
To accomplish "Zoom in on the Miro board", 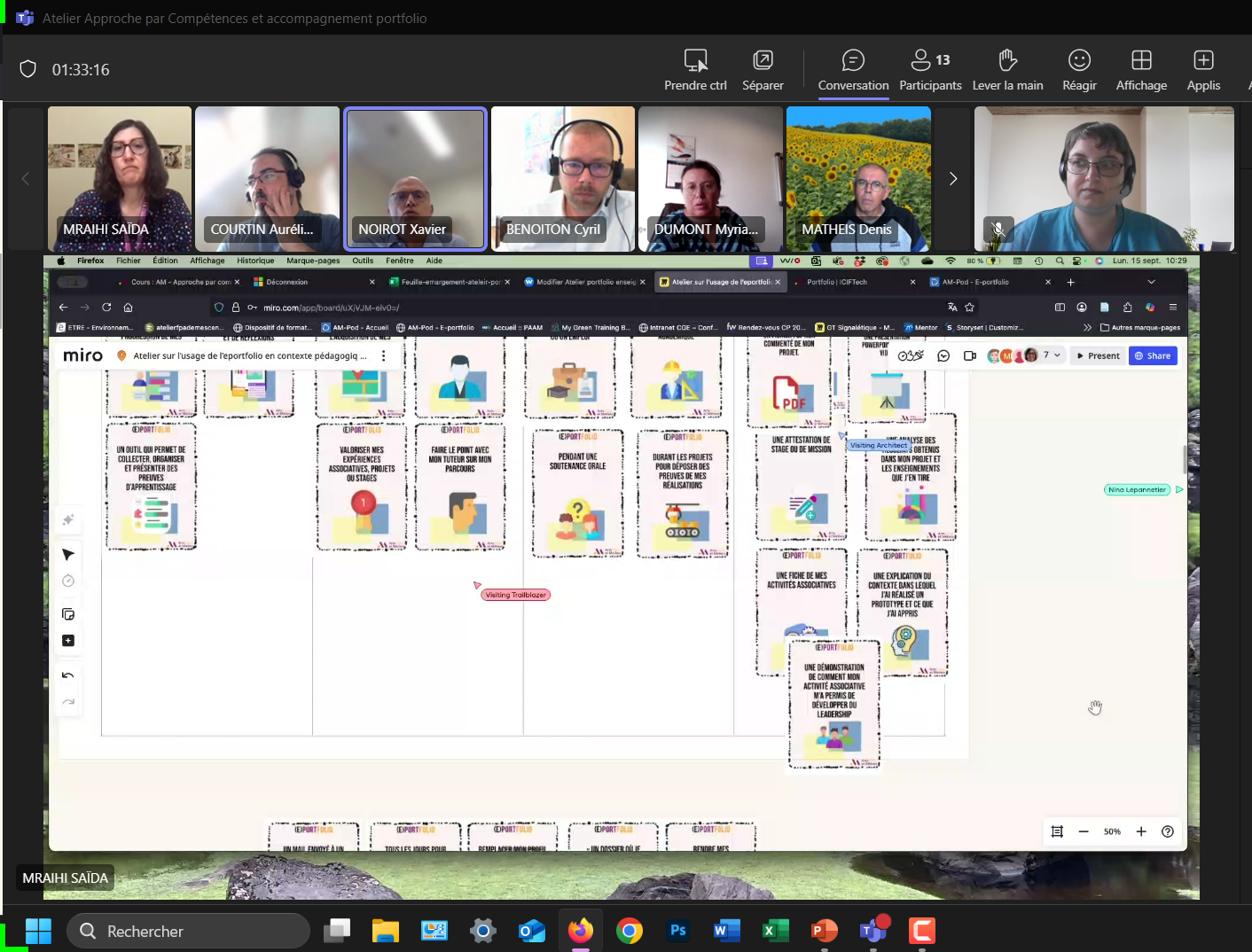I will [1141, 831].
